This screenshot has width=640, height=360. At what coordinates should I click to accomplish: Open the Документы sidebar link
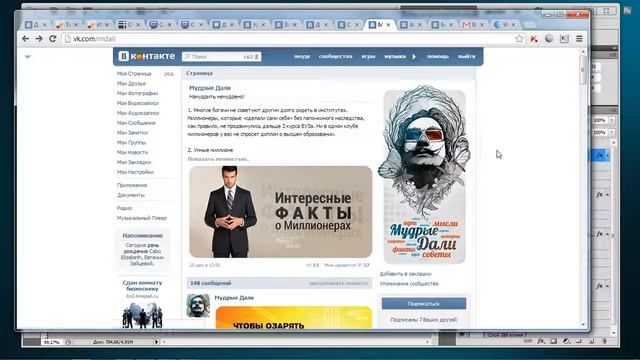131,195
